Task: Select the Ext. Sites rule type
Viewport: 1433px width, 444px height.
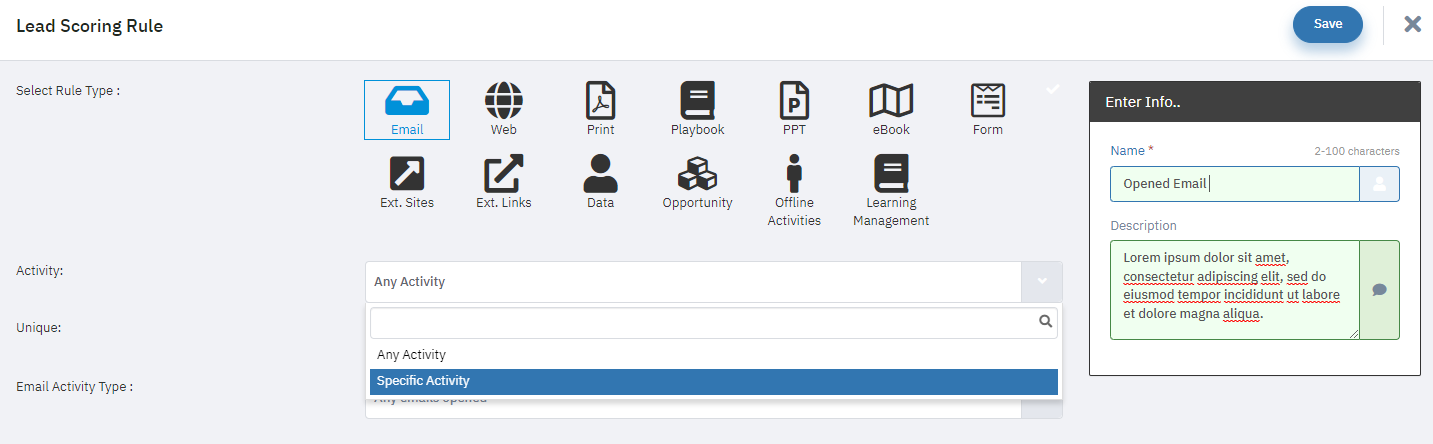Action: 407,183
